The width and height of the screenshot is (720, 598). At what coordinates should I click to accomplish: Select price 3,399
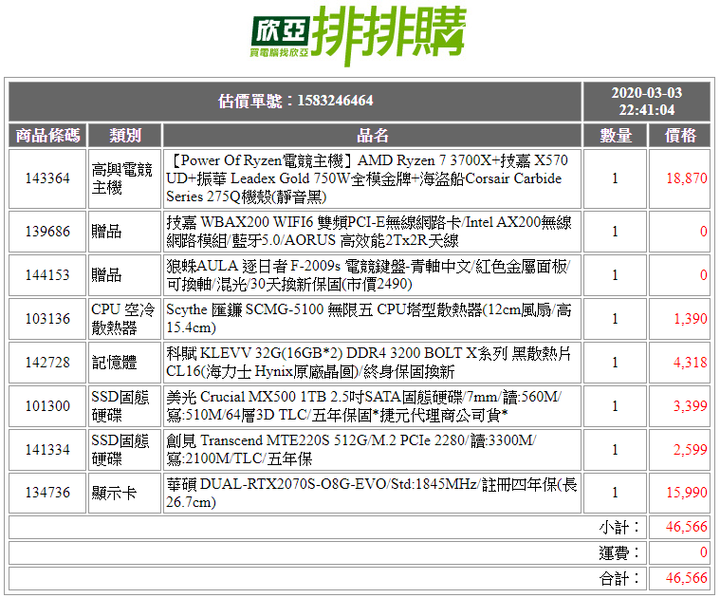690,406
